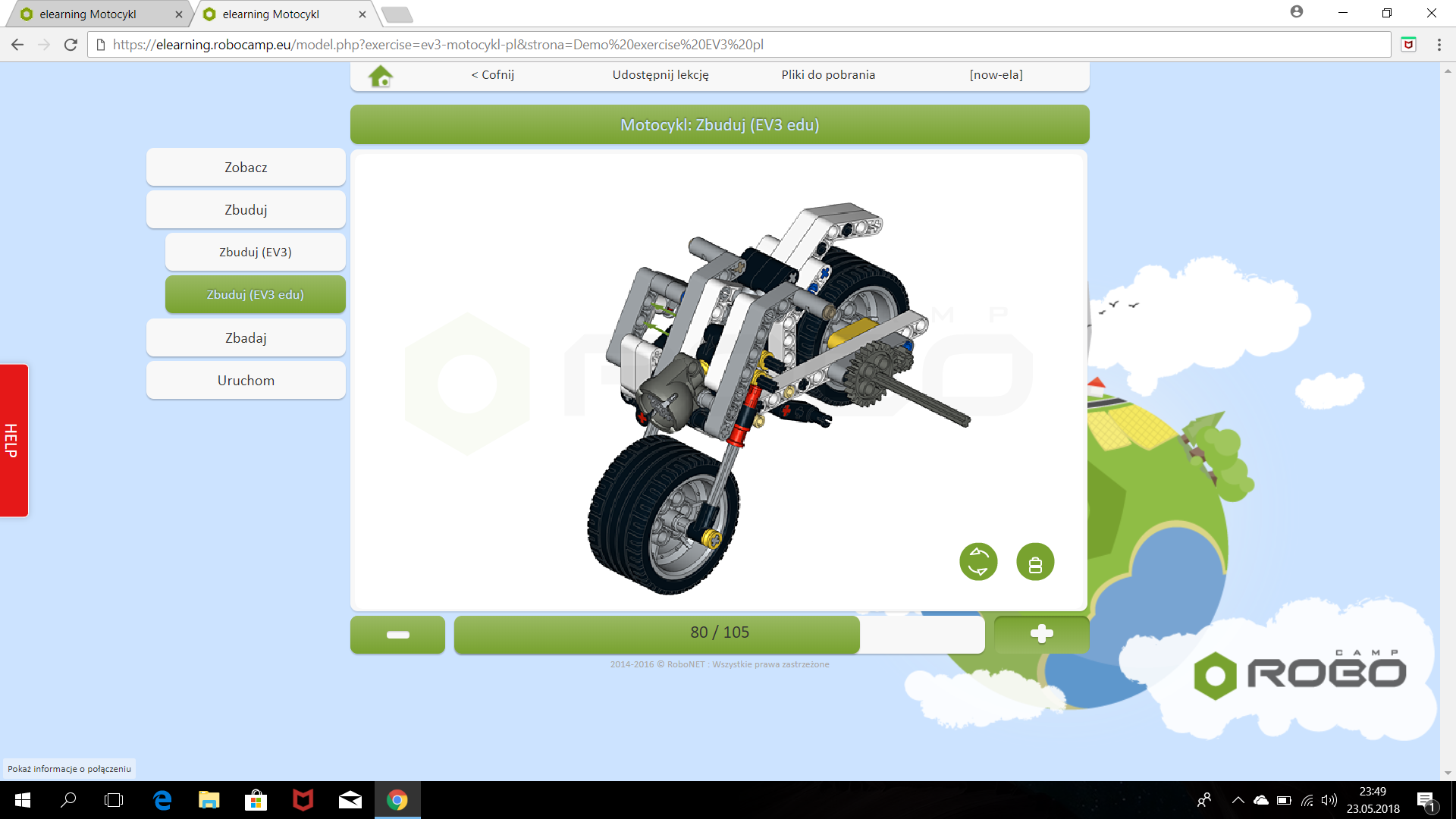Go to previous step with minus button

point(397,634)
